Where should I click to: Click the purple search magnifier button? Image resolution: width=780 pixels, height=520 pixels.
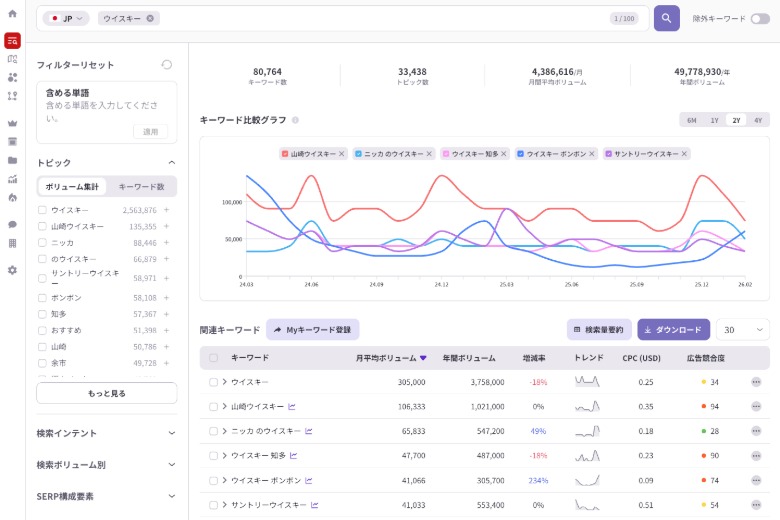pos(666,18)
